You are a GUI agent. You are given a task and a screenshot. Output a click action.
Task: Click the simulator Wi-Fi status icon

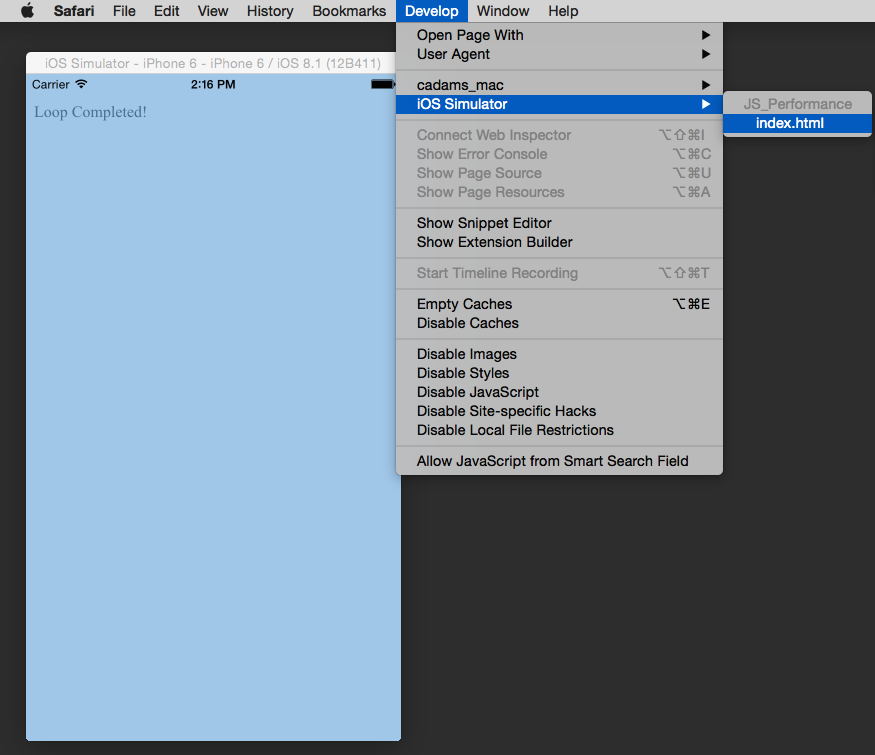click(81, 84)
